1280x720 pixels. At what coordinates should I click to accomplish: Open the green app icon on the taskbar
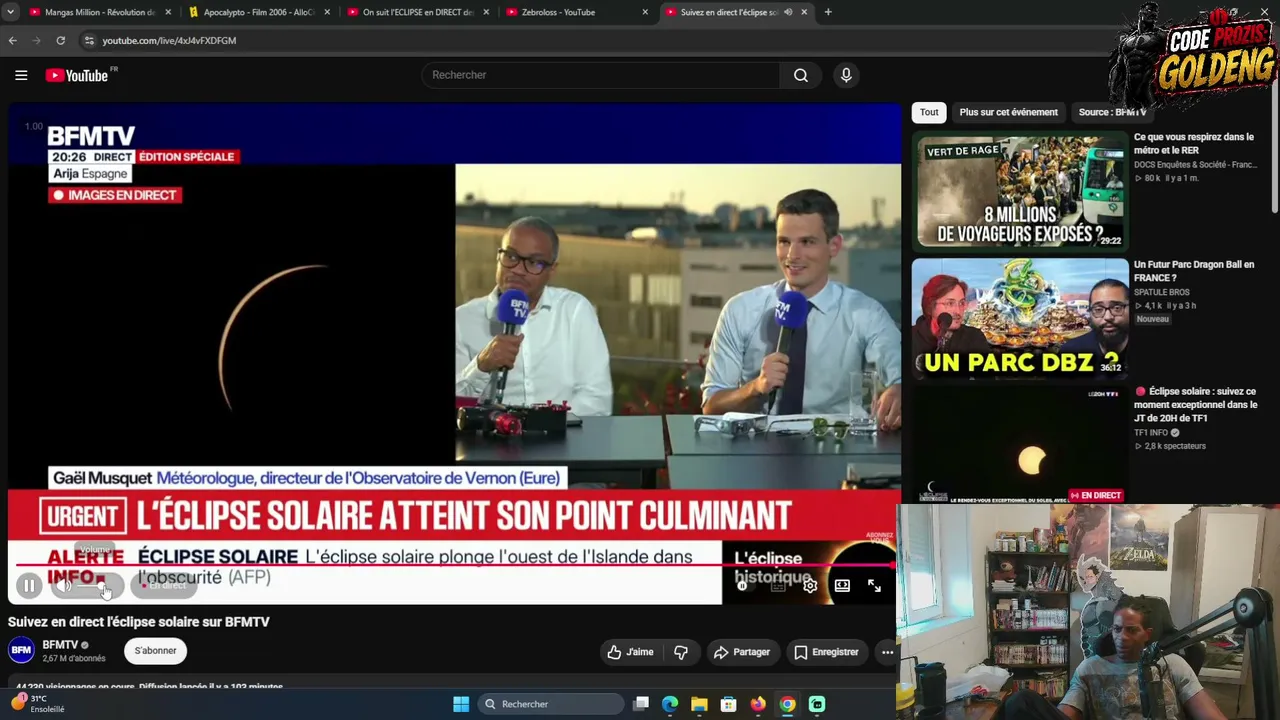pos(817,704)
